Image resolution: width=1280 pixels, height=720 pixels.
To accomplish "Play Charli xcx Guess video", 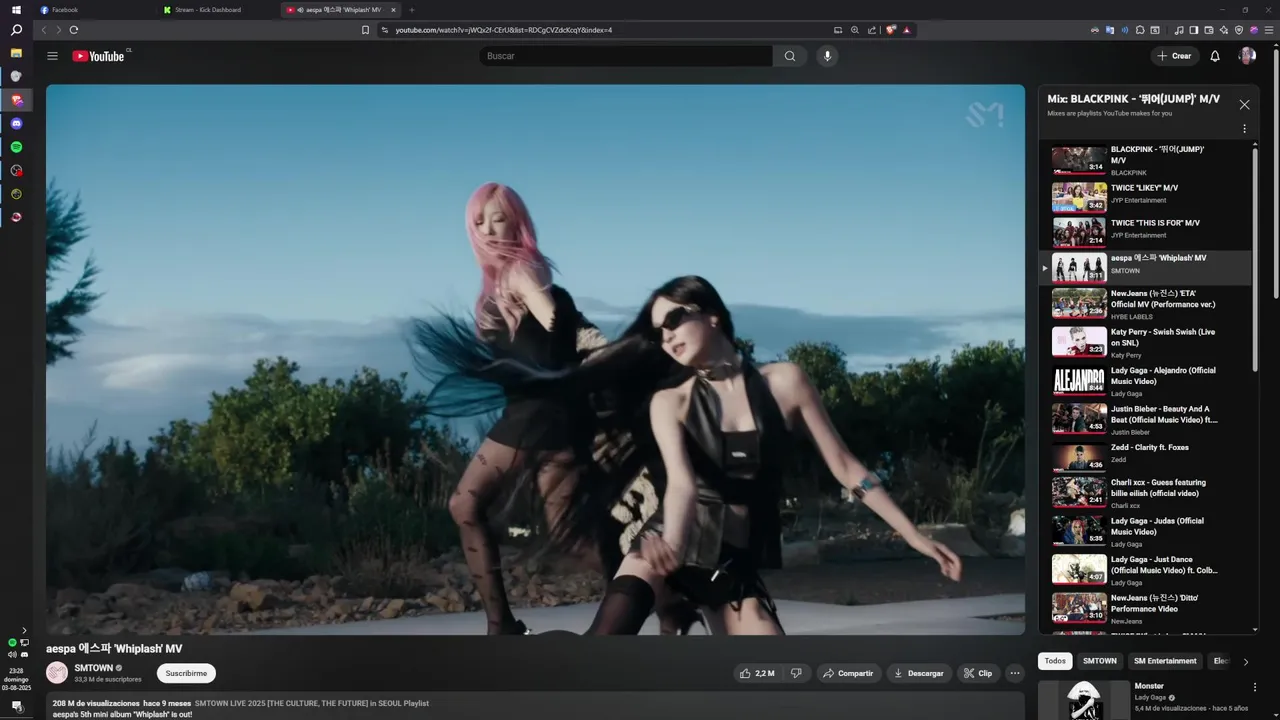I will [x=1145, y=493].
